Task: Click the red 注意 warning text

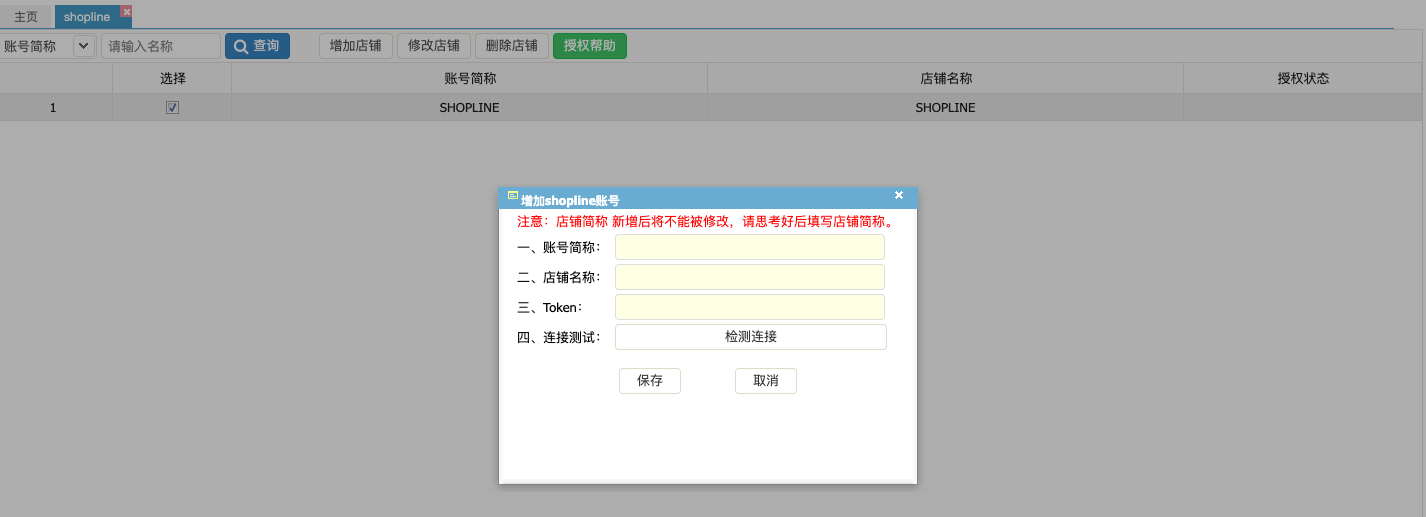Action: pyautogui.click(x=706, y=222)
